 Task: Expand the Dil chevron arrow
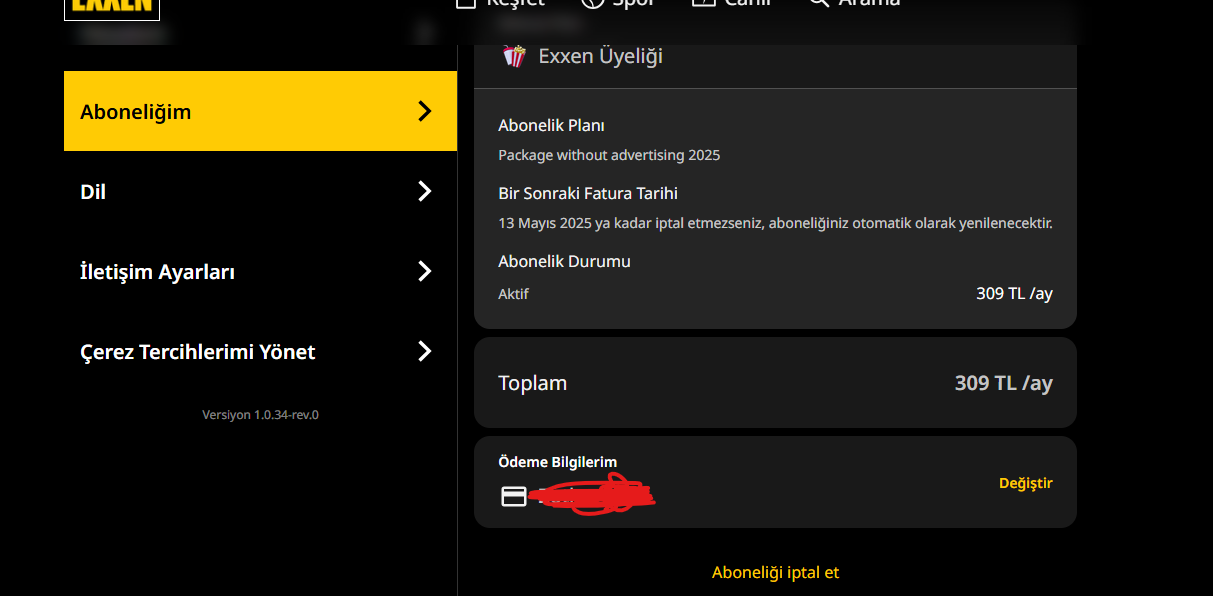(x=425, y=191)
